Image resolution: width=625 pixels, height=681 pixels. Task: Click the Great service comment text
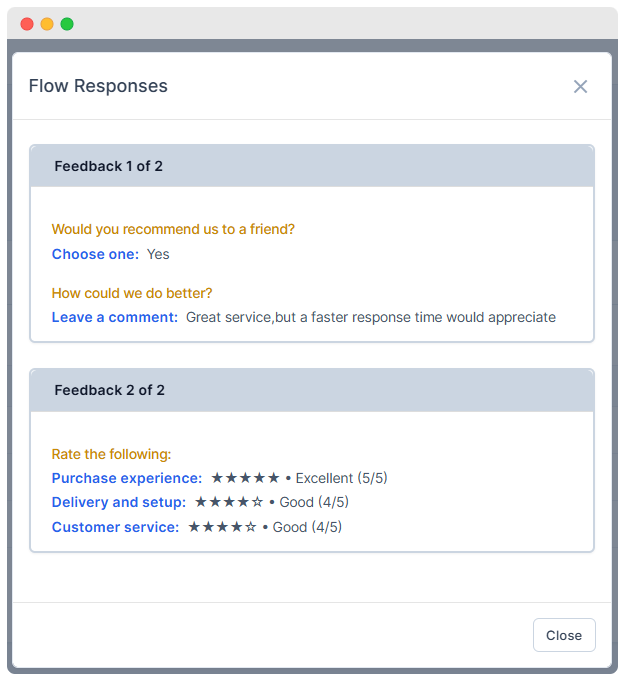(370, 317)
